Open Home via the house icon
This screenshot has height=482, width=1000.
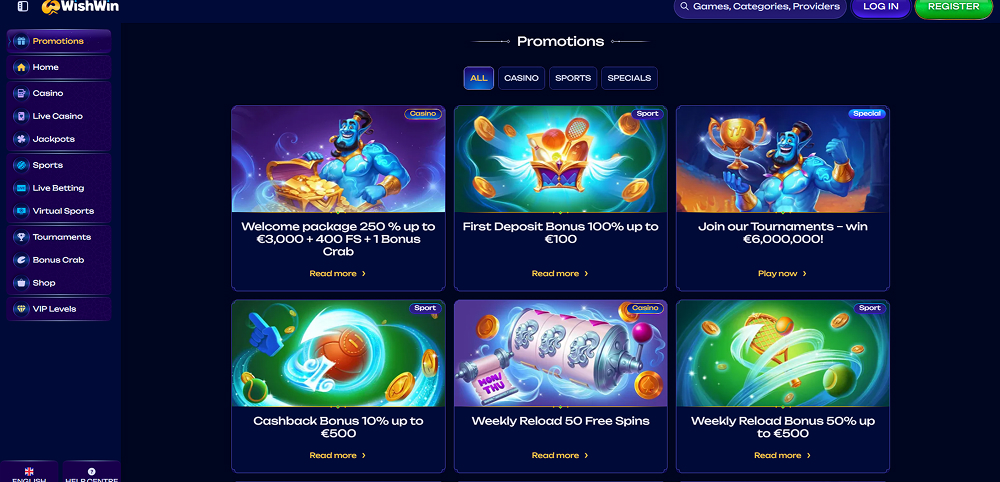click(x=22, y=67)
